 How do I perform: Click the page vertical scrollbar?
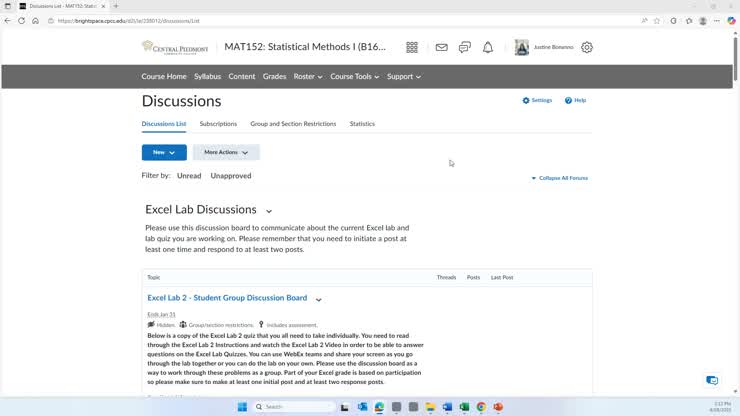point(735,59)
